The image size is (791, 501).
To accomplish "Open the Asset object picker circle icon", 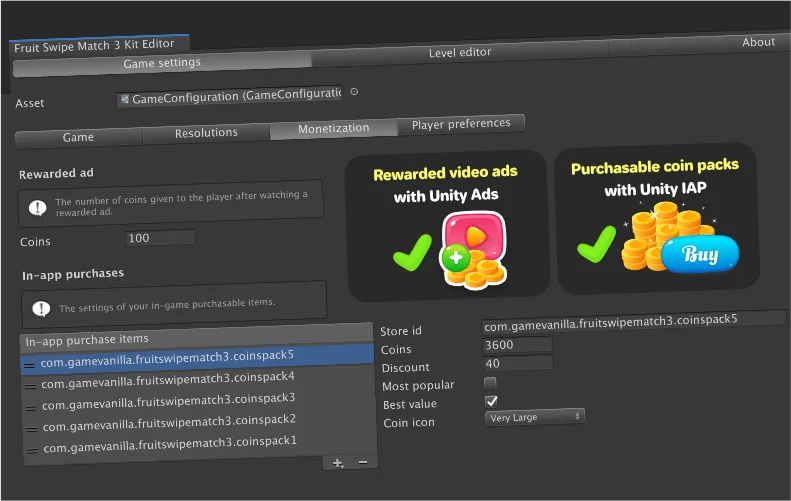I will [354, 91].
